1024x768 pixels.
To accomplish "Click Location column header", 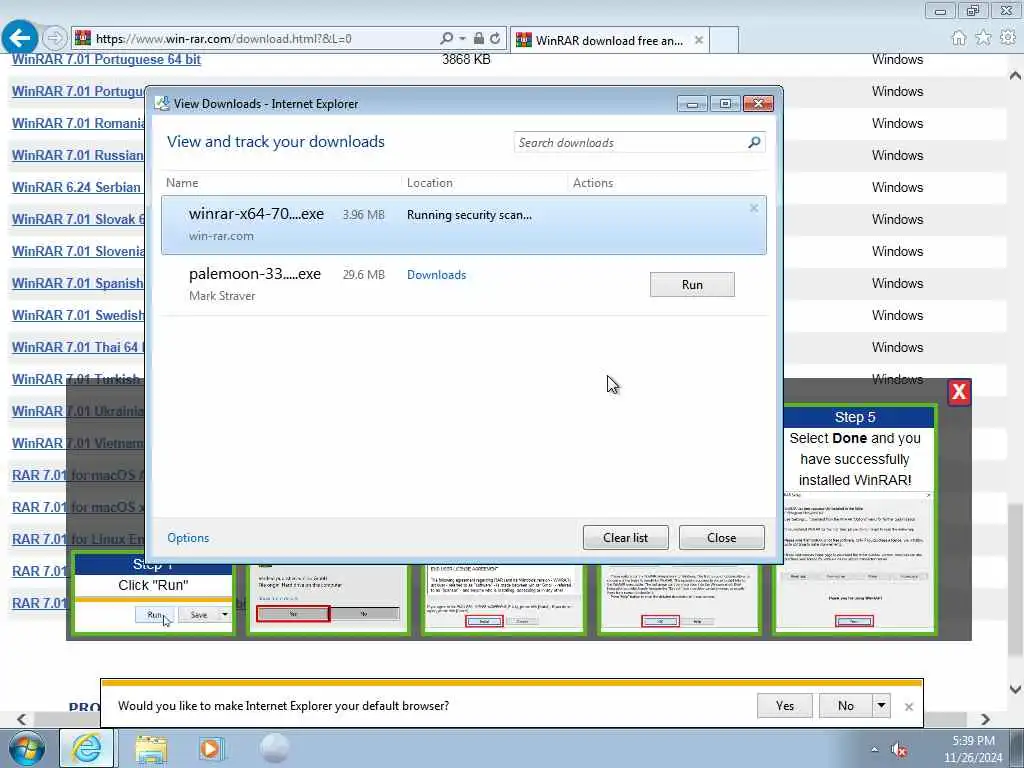I will click(x=430, y=183).
